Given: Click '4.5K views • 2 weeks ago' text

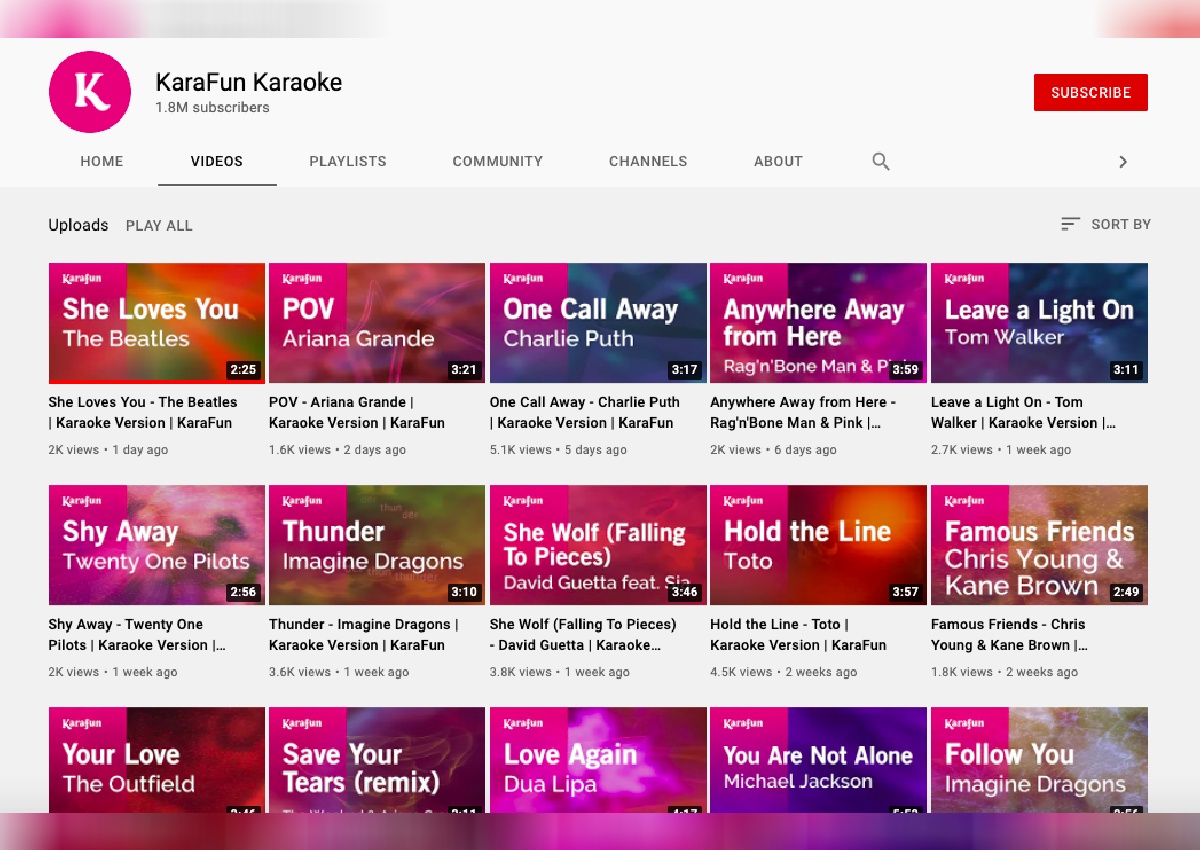Looking at the screenshot, I should point(783,672).
